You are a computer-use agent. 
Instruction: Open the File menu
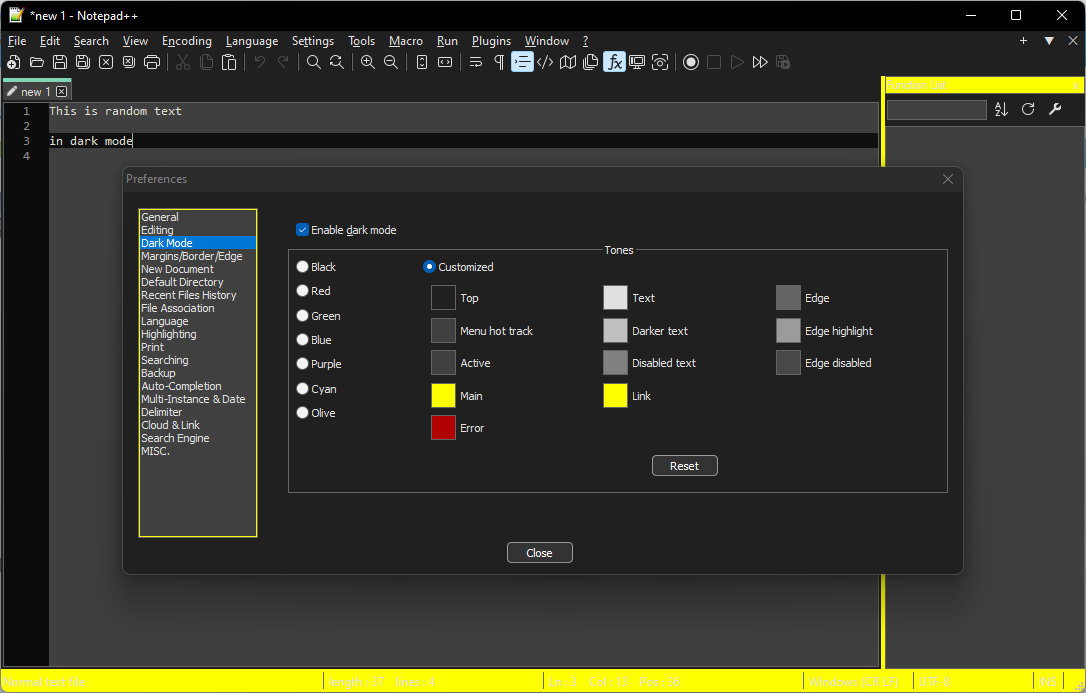tap(17, 41)
